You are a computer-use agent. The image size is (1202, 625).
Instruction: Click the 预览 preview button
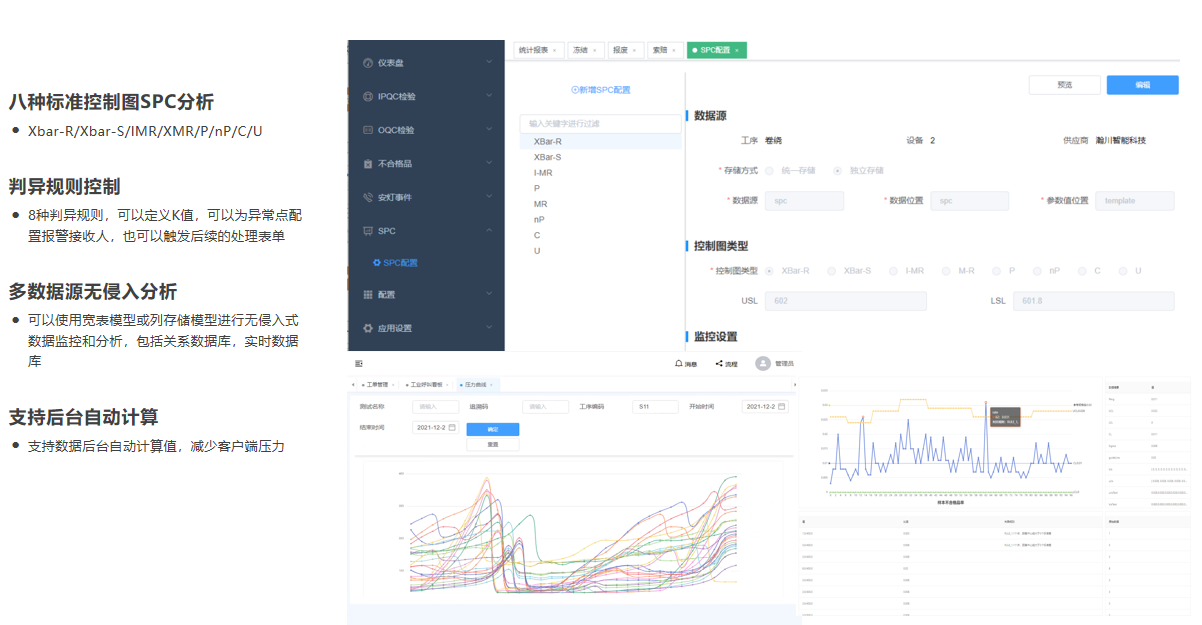coord(1064,85)
